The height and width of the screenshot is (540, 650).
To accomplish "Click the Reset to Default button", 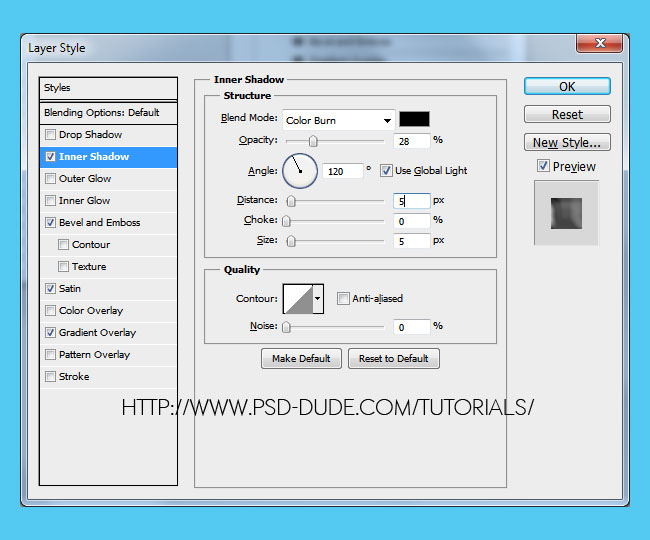I will point(394,358).
